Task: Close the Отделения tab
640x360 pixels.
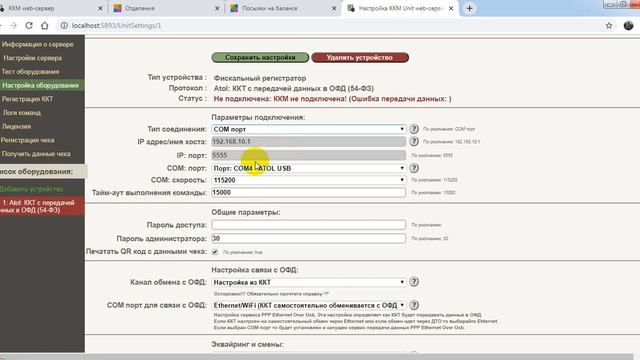Action: tap(217, 8)
